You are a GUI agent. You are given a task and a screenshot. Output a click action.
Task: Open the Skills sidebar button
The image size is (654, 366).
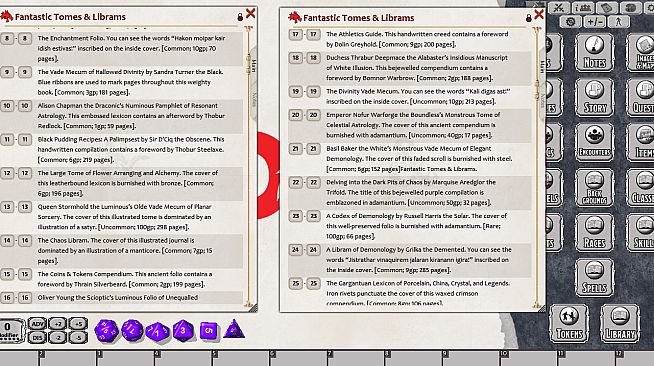click(641, 232)
